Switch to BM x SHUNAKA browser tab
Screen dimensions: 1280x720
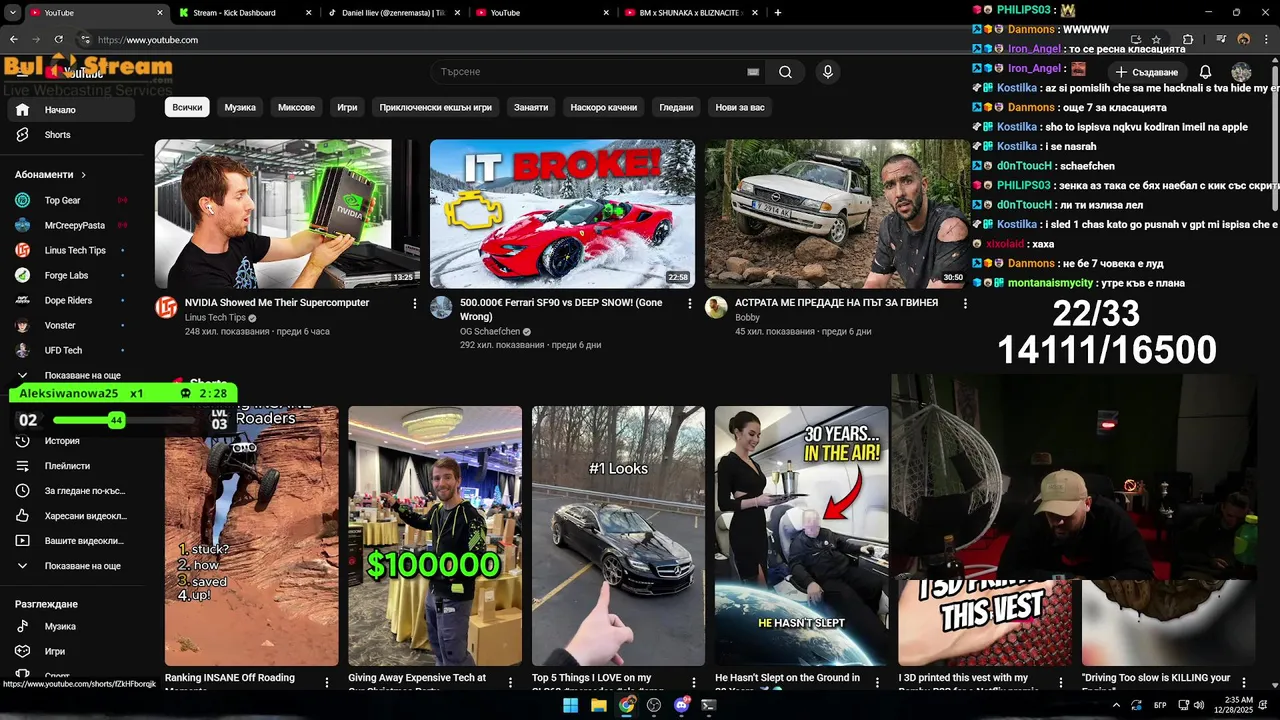tap(690, 13)
